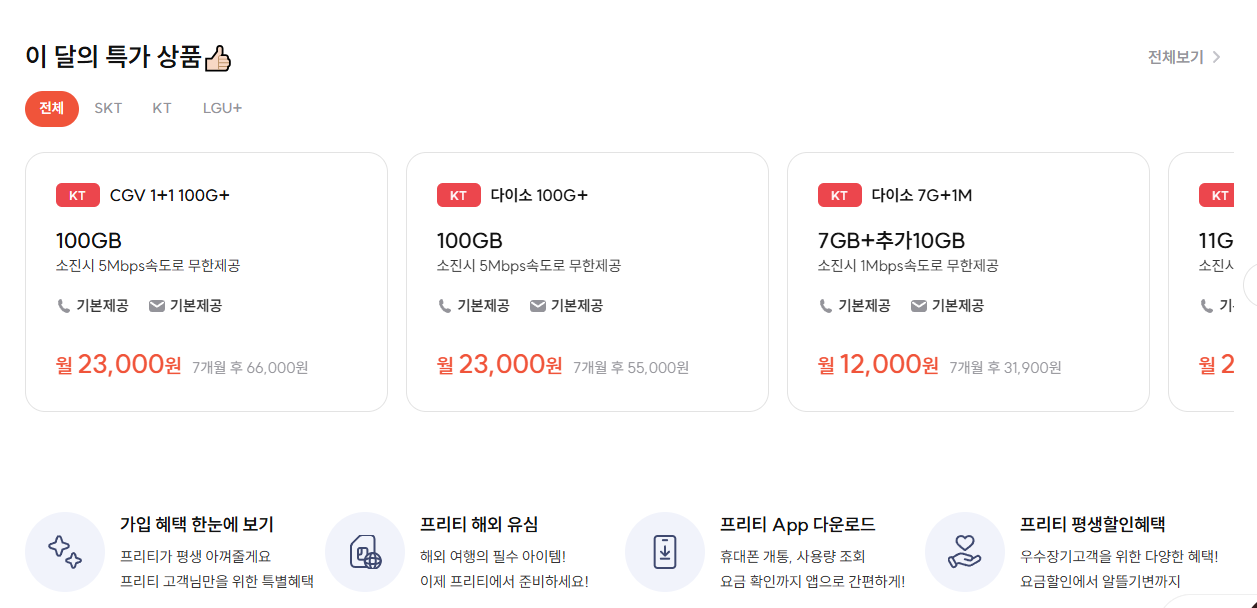The height and width of the screenshot is (608, 1257).
Task: Click KT badge on 다이소 7G+1M card
Action: [840, 195]
